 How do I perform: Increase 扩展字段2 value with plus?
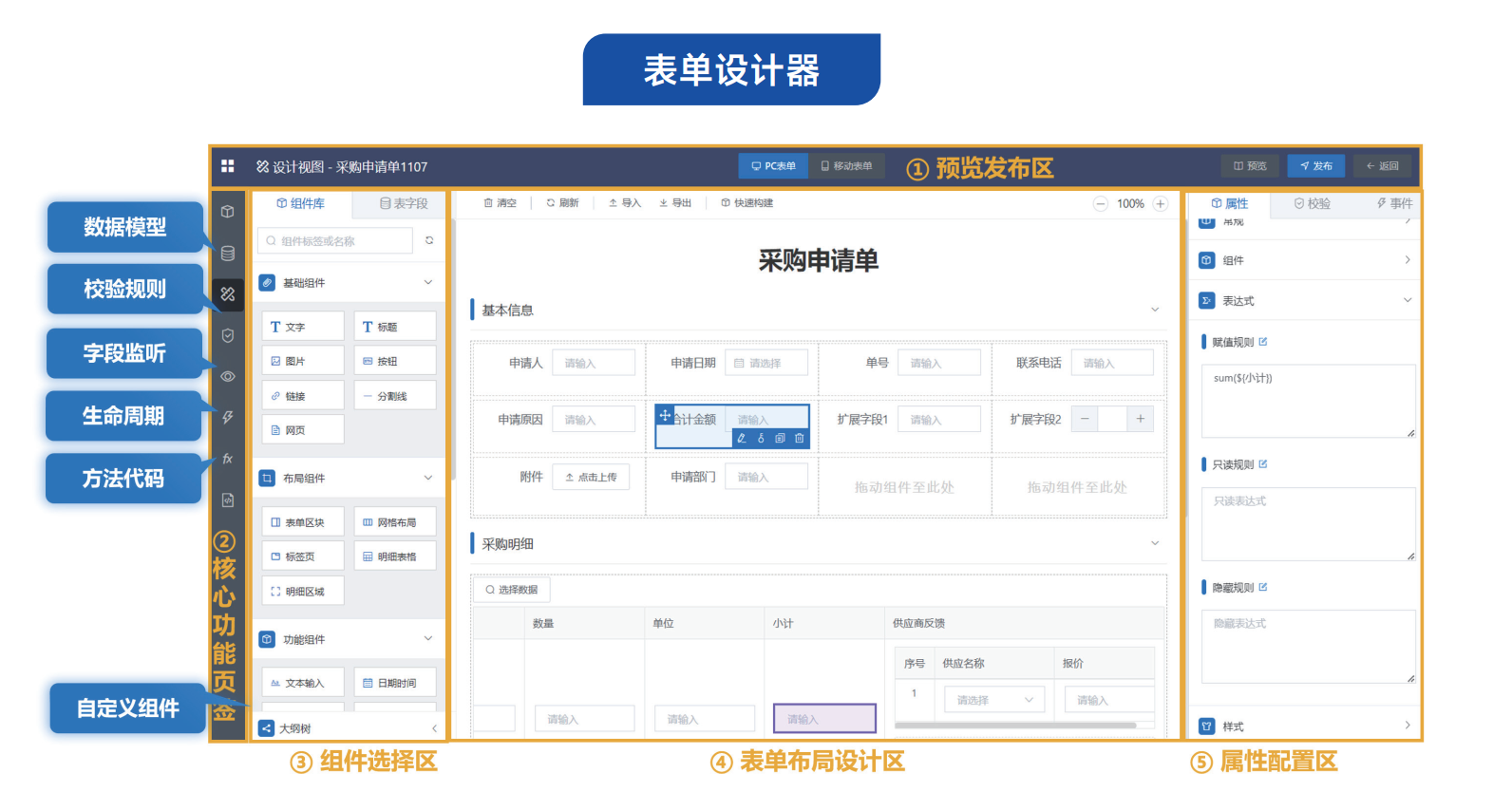coord(1141,419)
